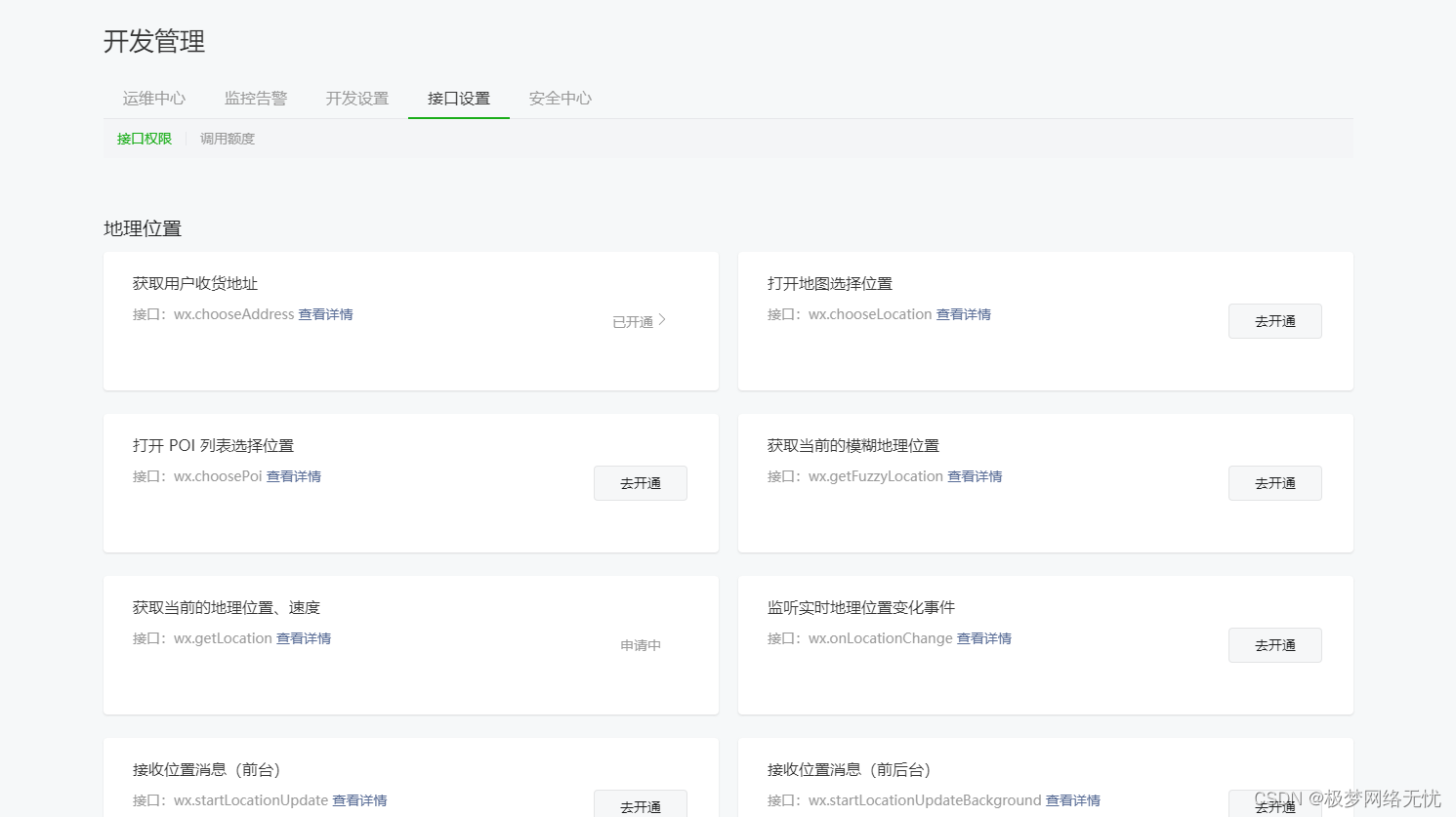Click the 获取当前的地理位置、速度 title
1456x817 pixels.
click(x=227, y=608)
